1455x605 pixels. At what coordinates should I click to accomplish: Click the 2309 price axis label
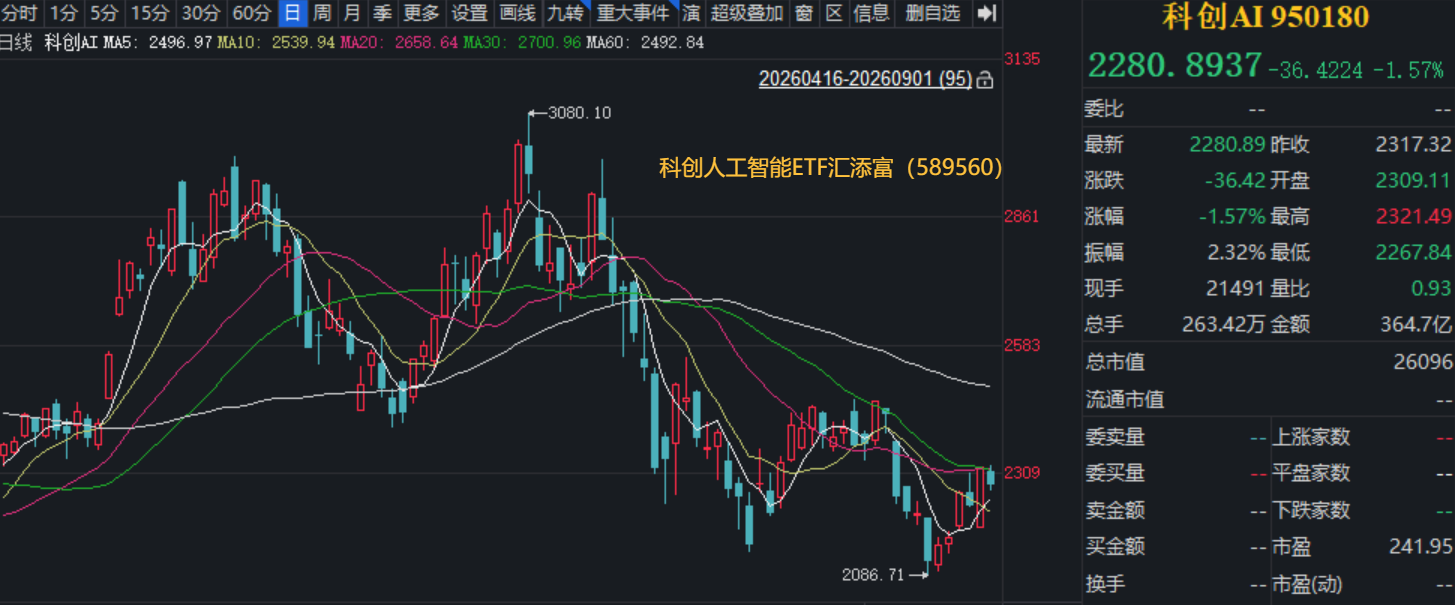pyautogui.click(x=1022, y=473)
